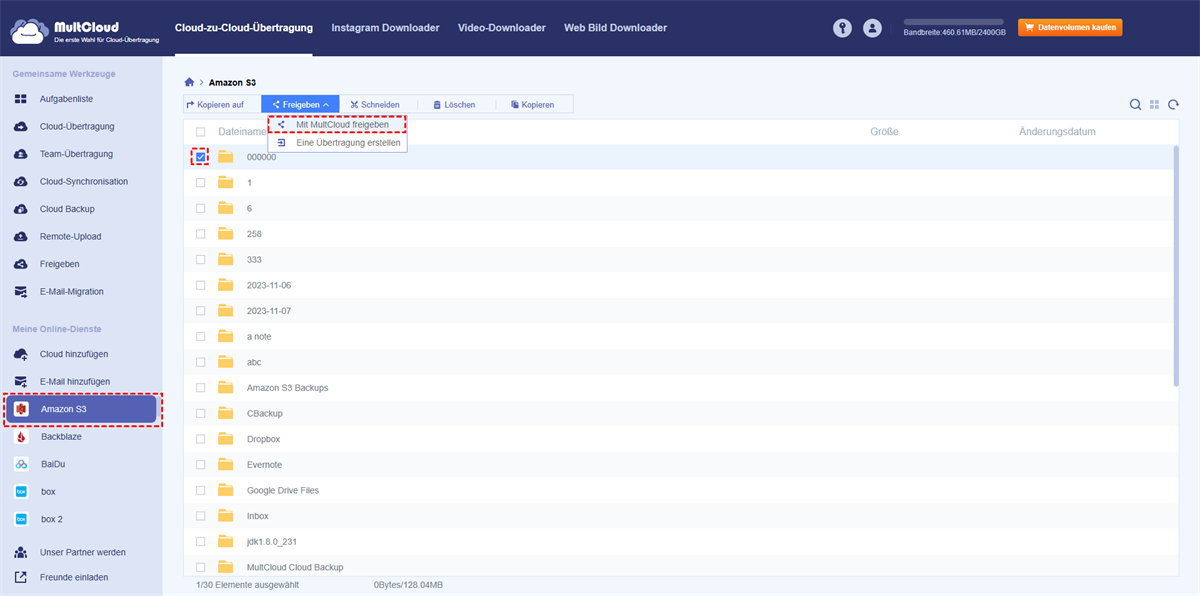Image resolution: width=1200 pixels, height=596 pixels.
Task: Uncheck the 000000 folder checkbox
Action: [201, 157]
